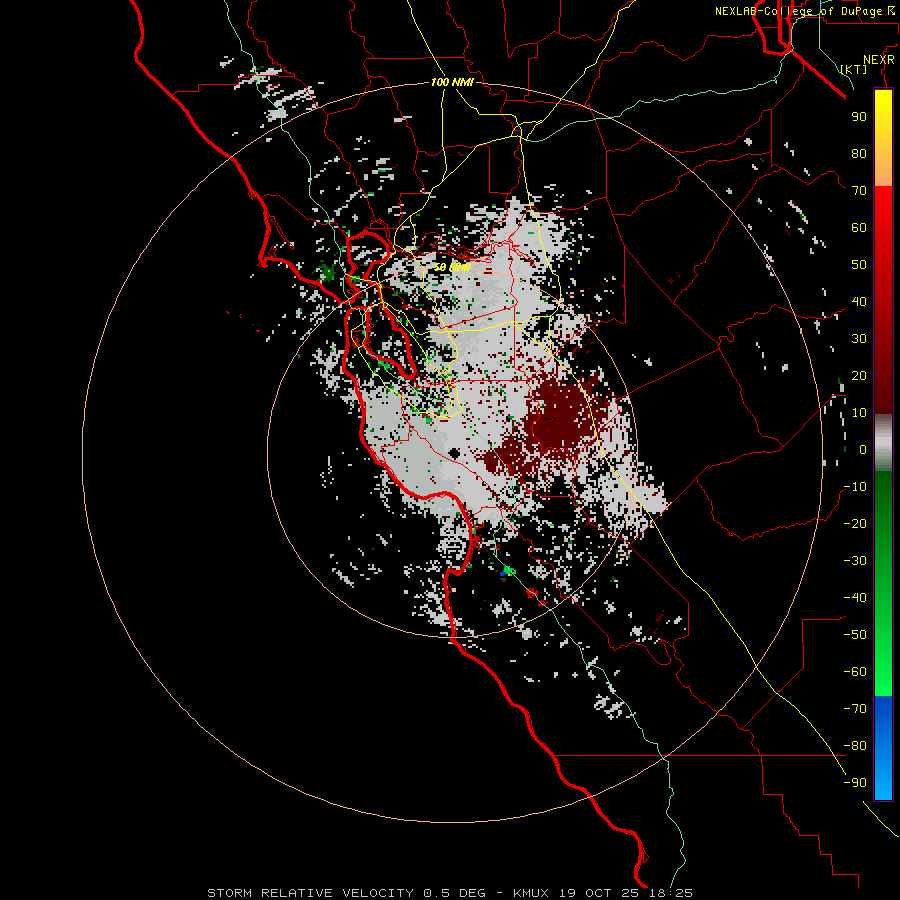The image size is (900, 900).
Task: Click the NEXR label above the scale
Action: [878, 60]
